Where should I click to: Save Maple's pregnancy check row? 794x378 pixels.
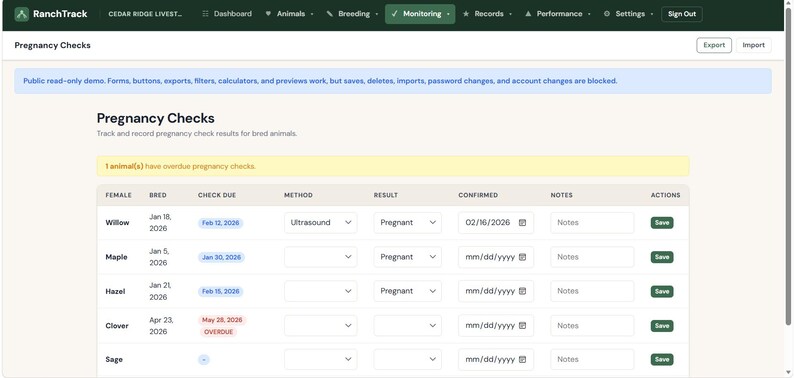(x=662, y=257)
